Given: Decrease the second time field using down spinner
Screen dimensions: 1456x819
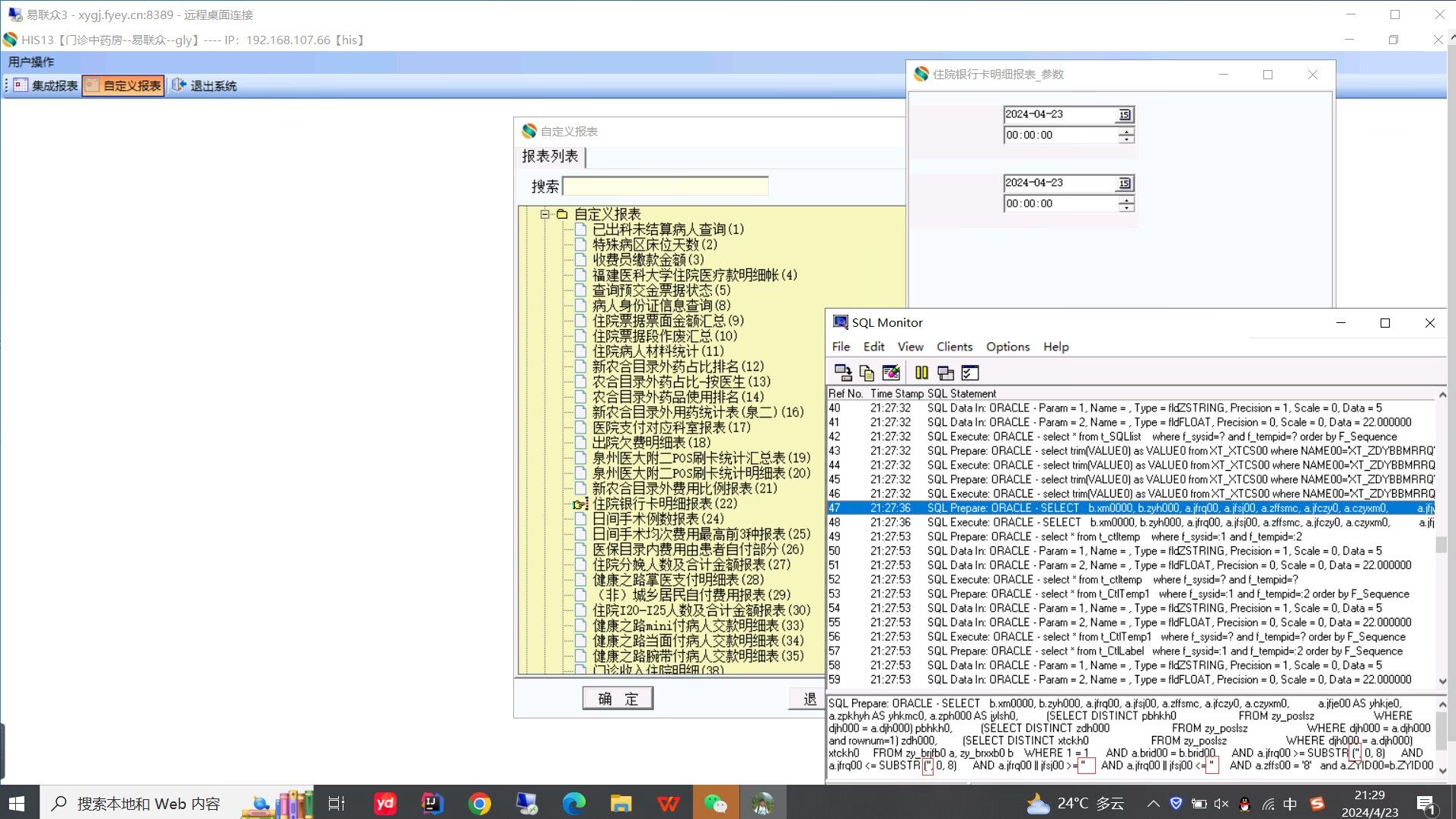Looking at the screenshot, I should (x=1126, y=208).
